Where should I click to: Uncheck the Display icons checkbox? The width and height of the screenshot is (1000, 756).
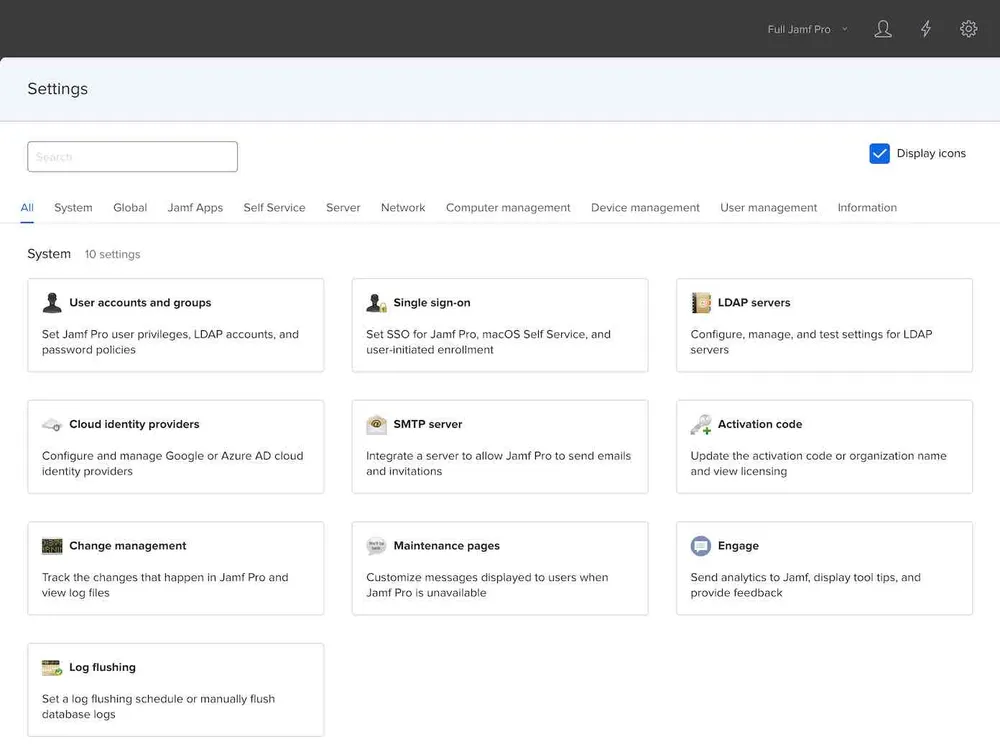(x=879, y=153)
